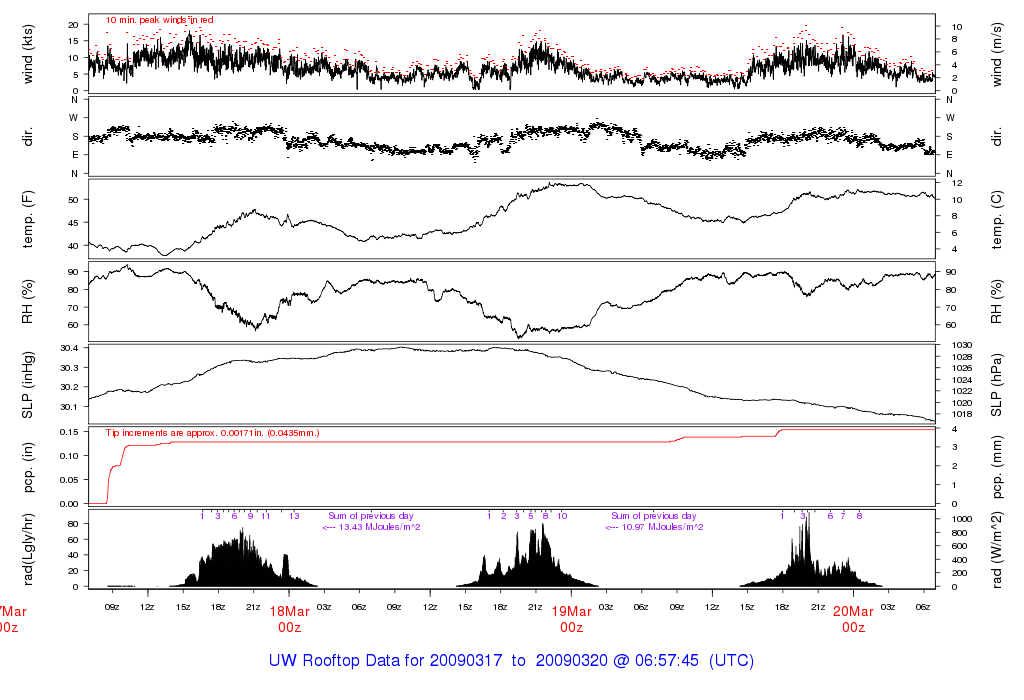This screenshot has width=1024, height=700.
Task: Click the '1030' hPa tick value
Action: click(x=962, y=345)
